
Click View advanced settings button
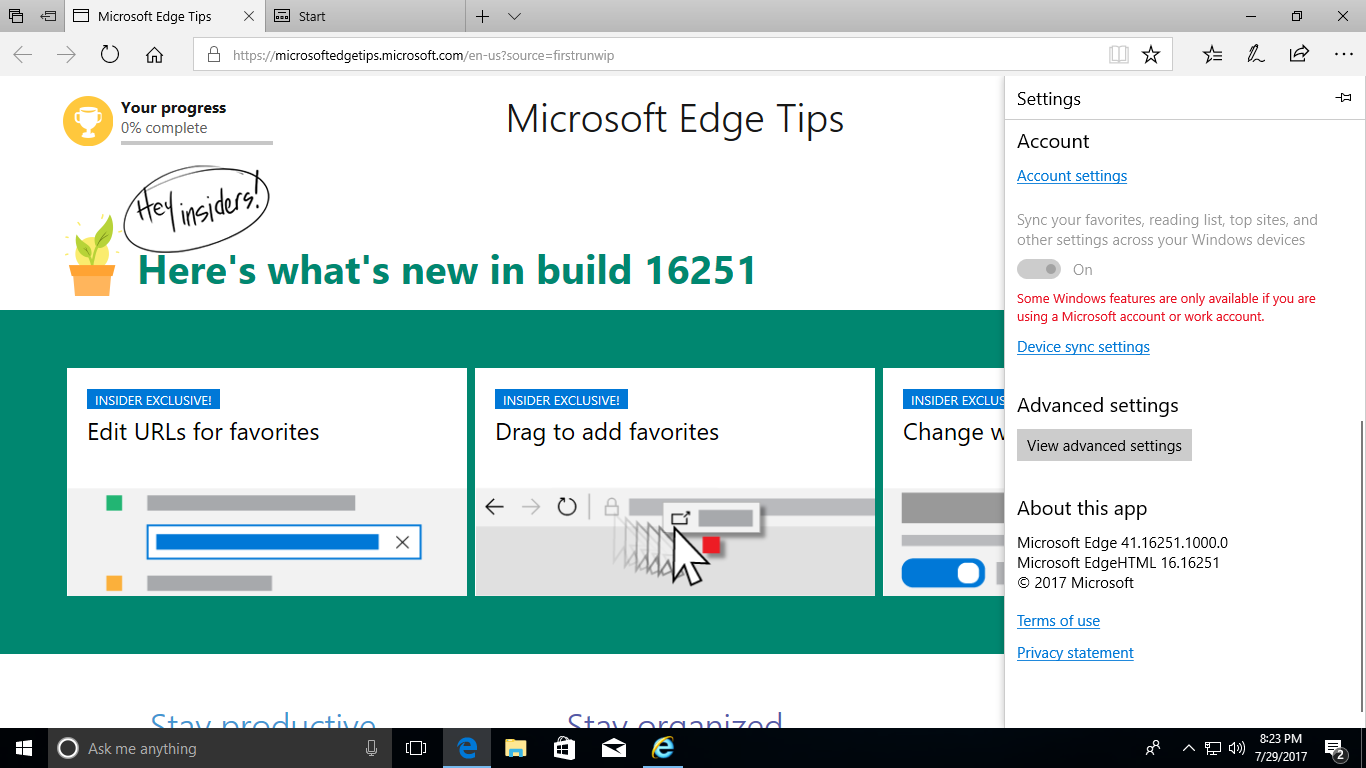1104,445
